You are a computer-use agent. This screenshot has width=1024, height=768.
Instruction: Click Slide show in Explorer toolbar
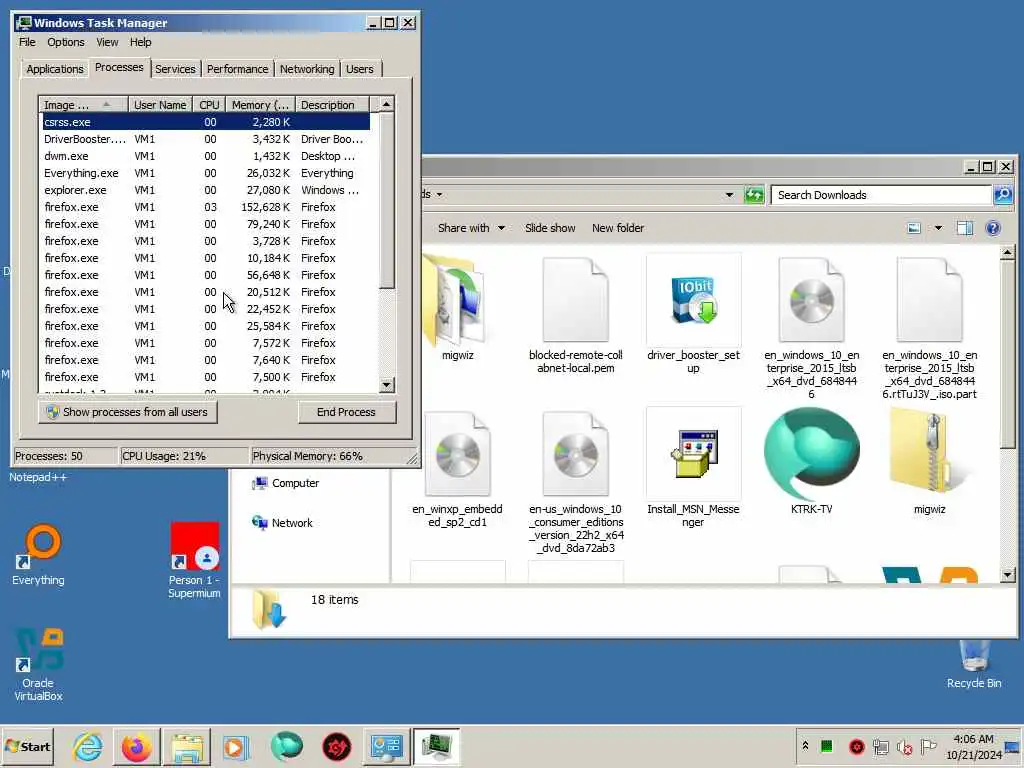(550, 228)
